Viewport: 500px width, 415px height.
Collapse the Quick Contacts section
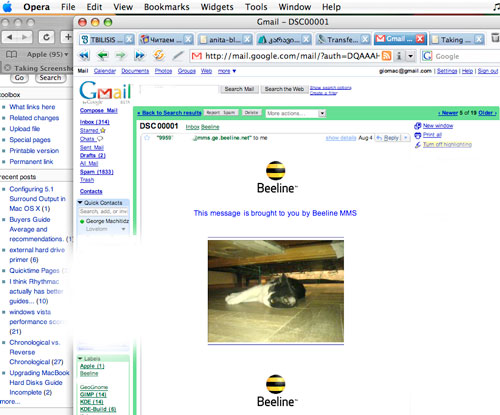click(x=80, y=202)
